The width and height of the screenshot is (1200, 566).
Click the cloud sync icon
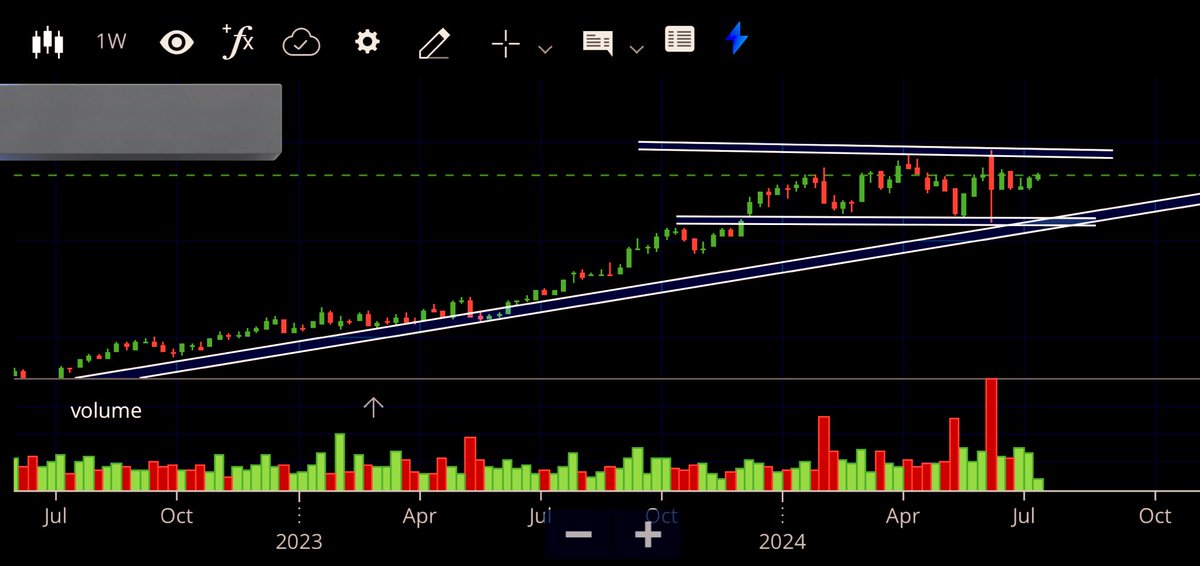click(x=301, y=42)
